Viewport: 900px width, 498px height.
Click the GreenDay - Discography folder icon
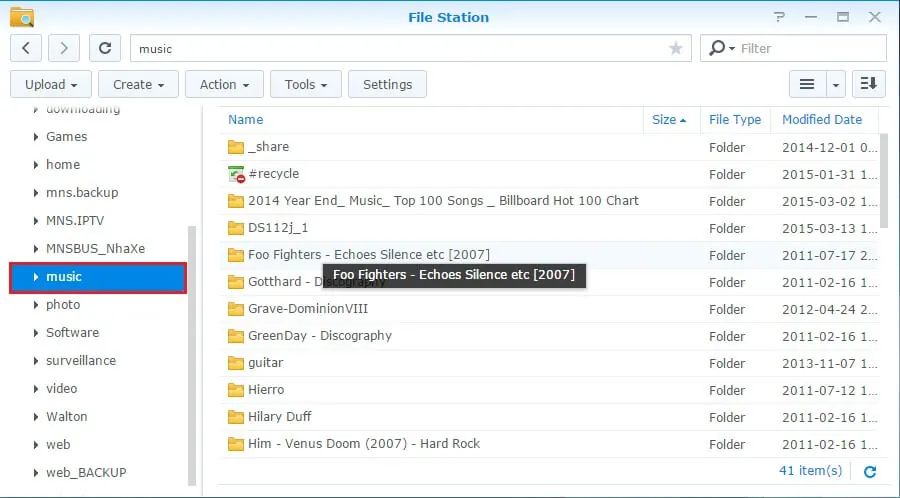(x=235, y=336)
